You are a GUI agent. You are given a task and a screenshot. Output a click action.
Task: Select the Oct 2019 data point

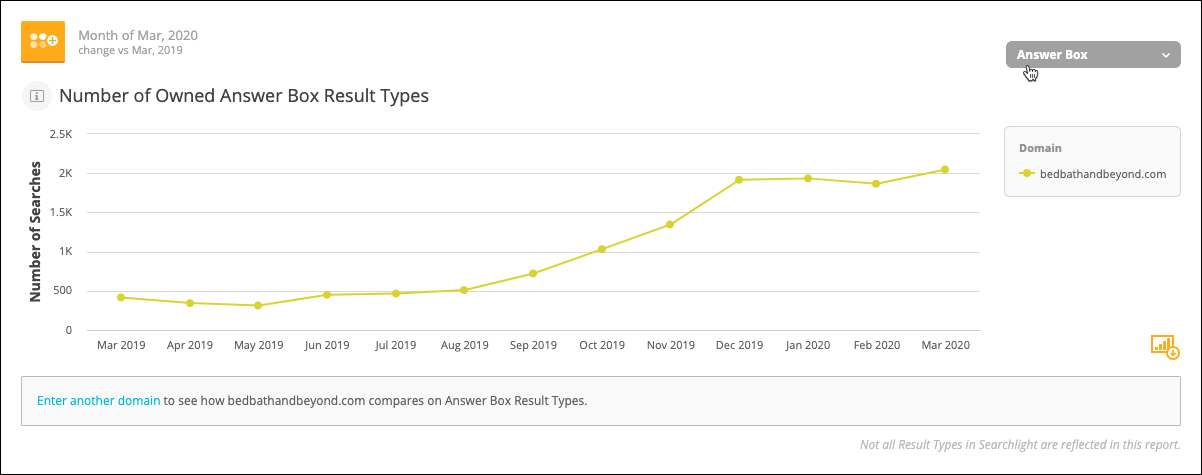(x=602, y=249)
